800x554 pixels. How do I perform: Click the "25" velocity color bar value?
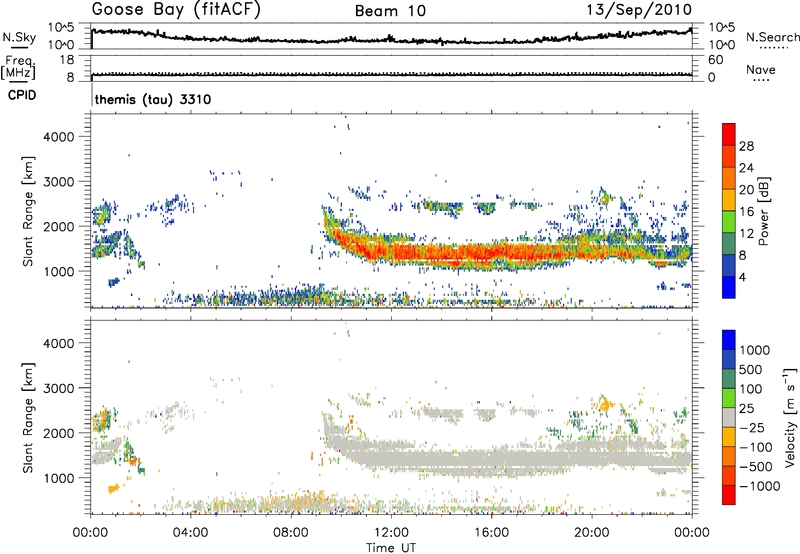tap(746, 409)
